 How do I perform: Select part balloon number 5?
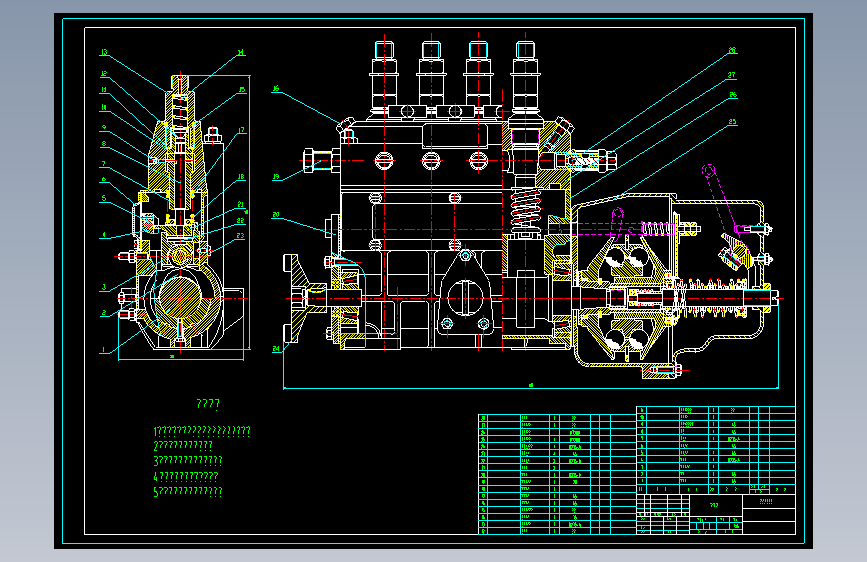click(x=103, y=198)
